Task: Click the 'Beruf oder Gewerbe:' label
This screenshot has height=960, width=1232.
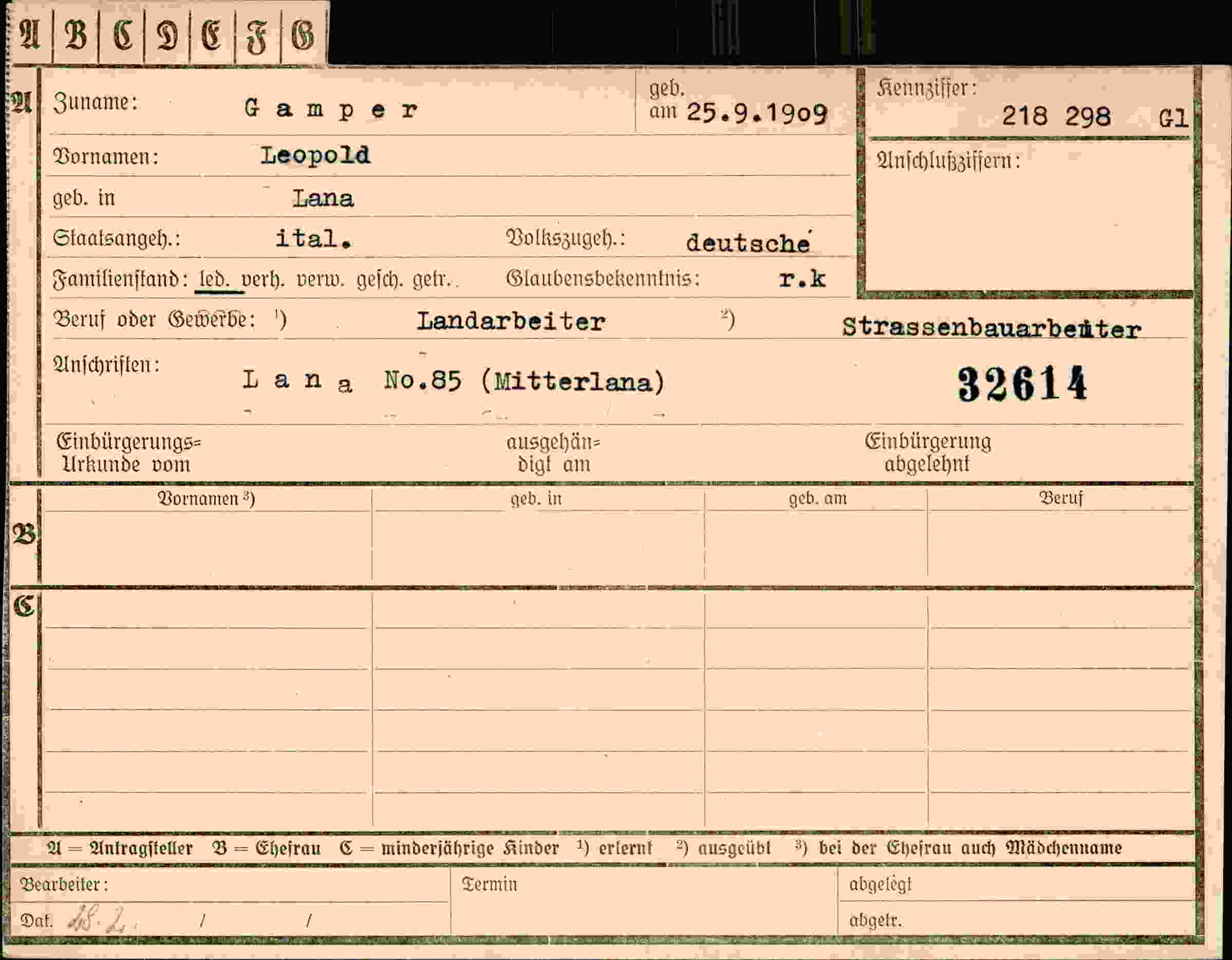Action: point(154,320)
